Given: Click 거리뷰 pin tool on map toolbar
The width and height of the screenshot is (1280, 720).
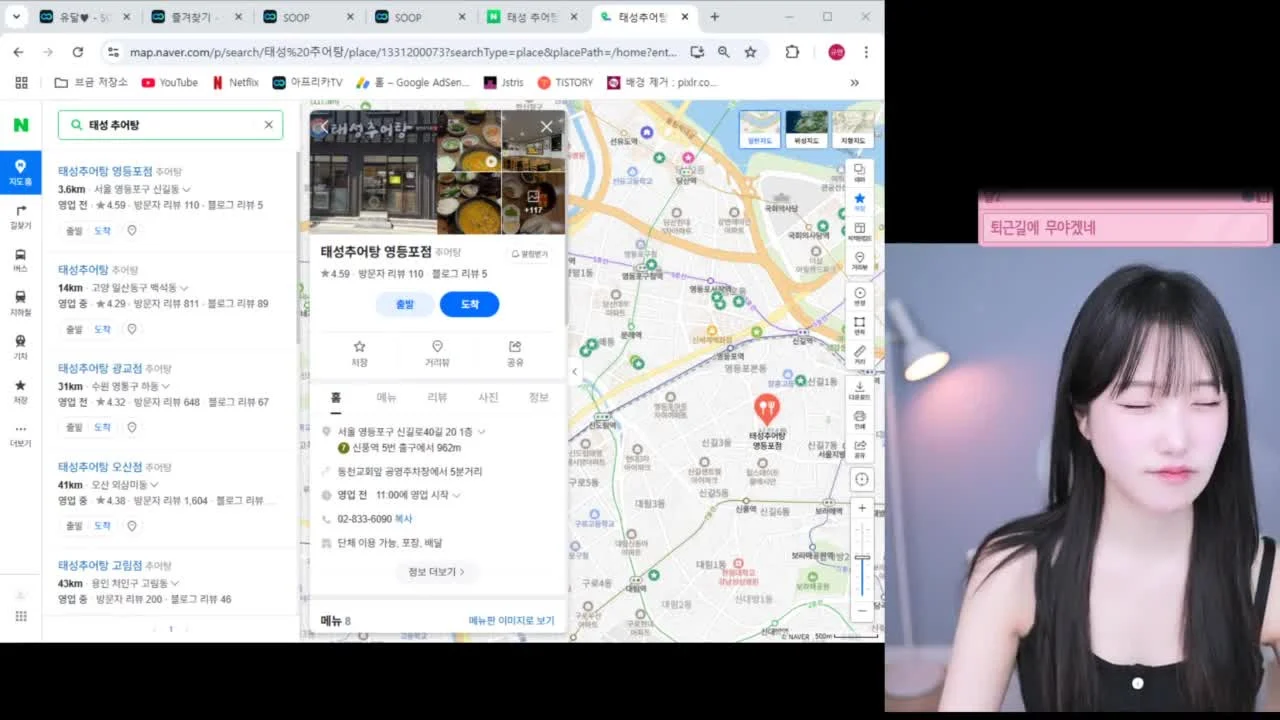Looking at the screenshot, I should (859, 261).
